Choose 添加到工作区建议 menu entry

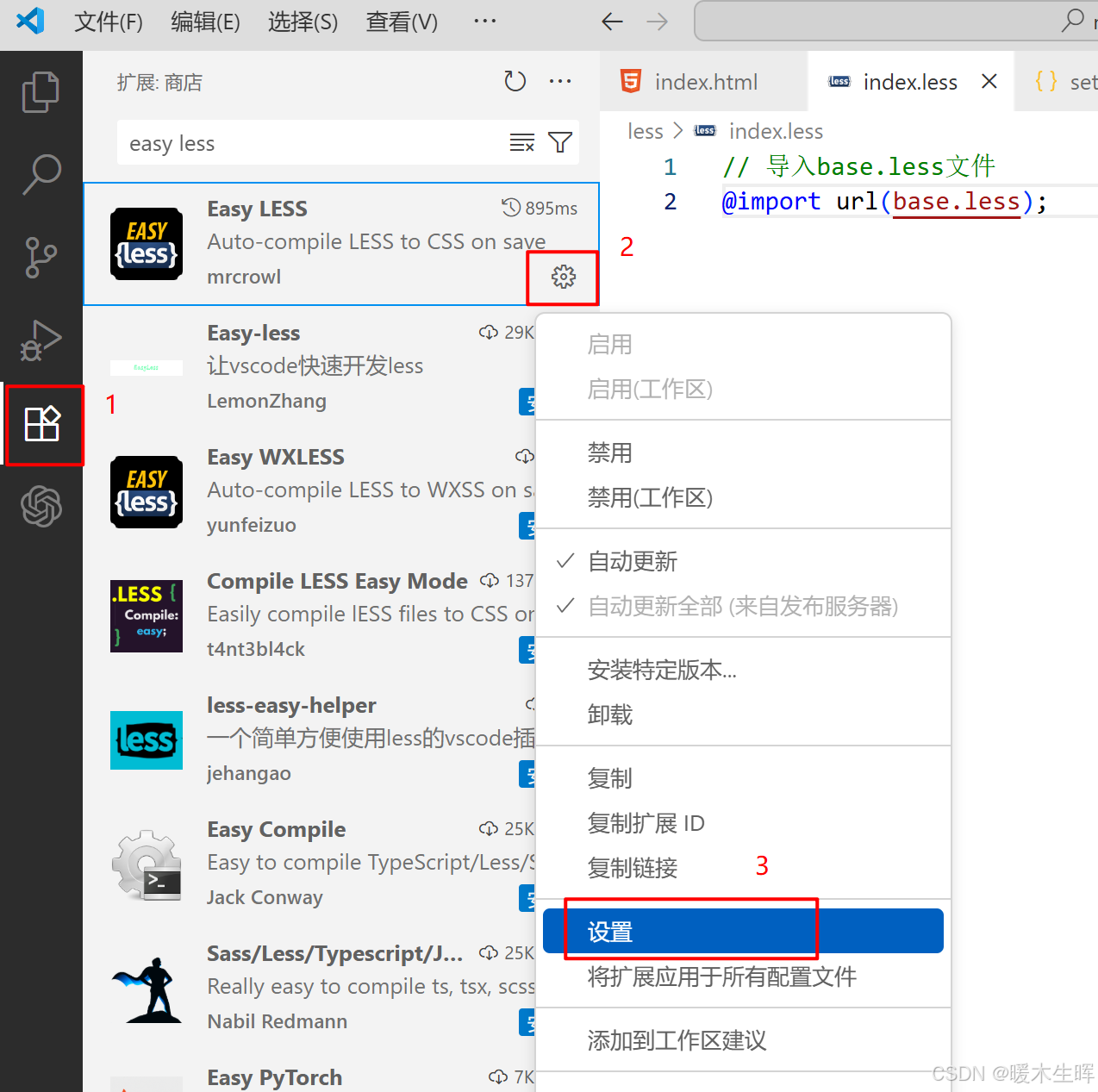tap(743, 1041)
